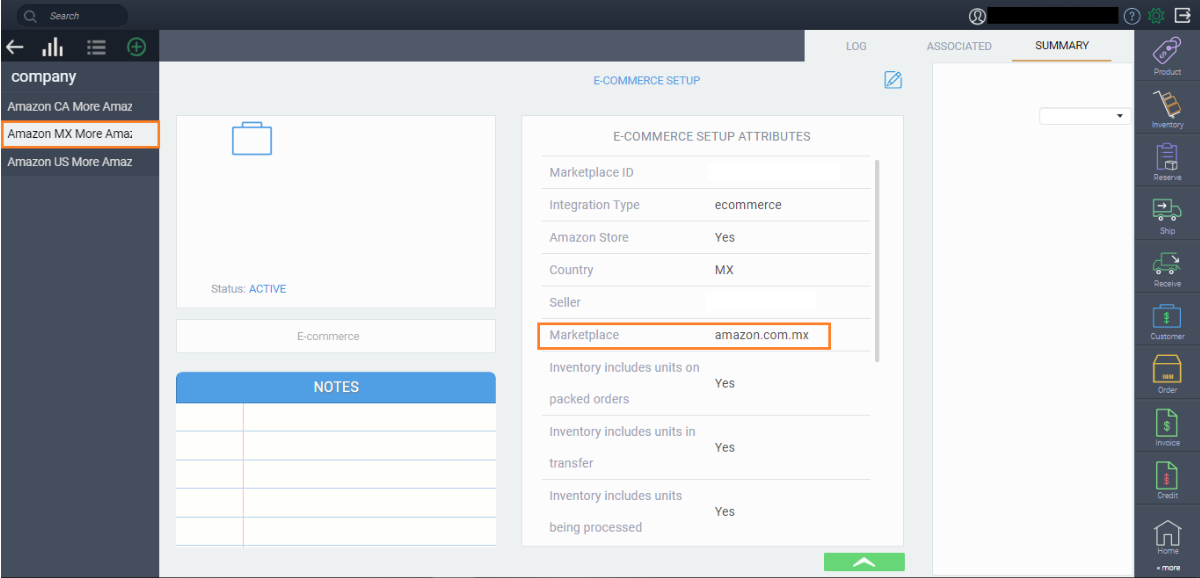
Task: Click the Seller label
Action: point(565,302)
